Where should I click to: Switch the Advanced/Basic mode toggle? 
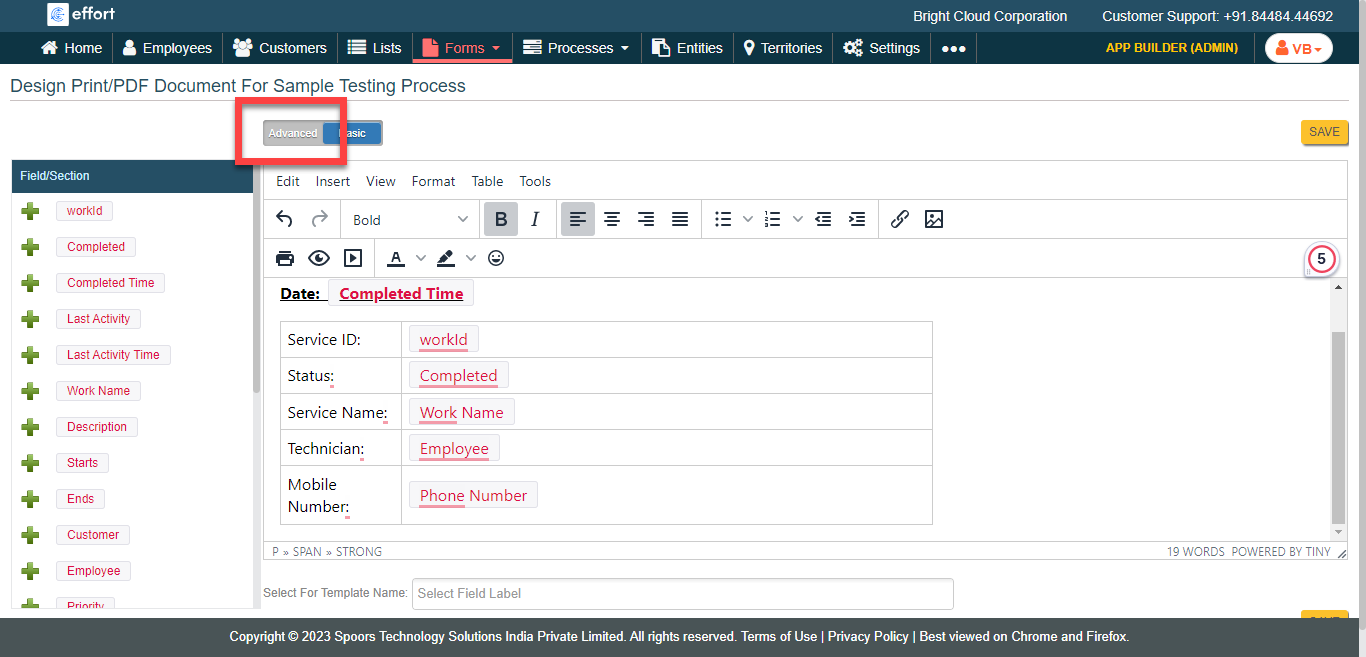(322, 133)
